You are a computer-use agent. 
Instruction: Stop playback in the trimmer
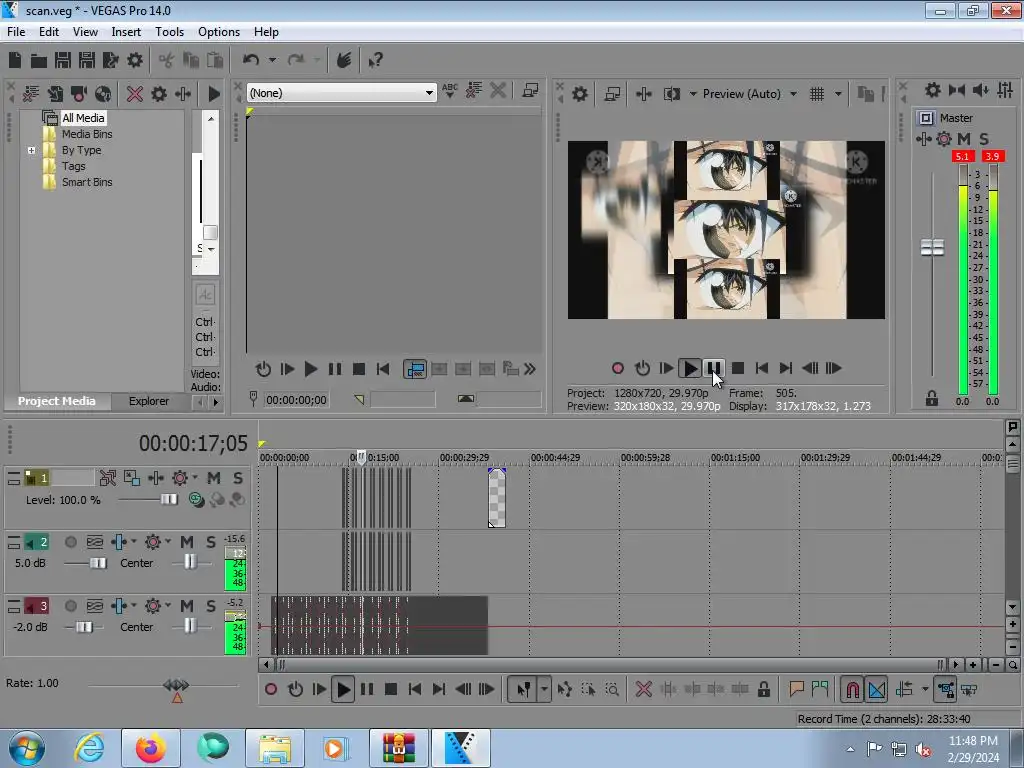(359, 369)
